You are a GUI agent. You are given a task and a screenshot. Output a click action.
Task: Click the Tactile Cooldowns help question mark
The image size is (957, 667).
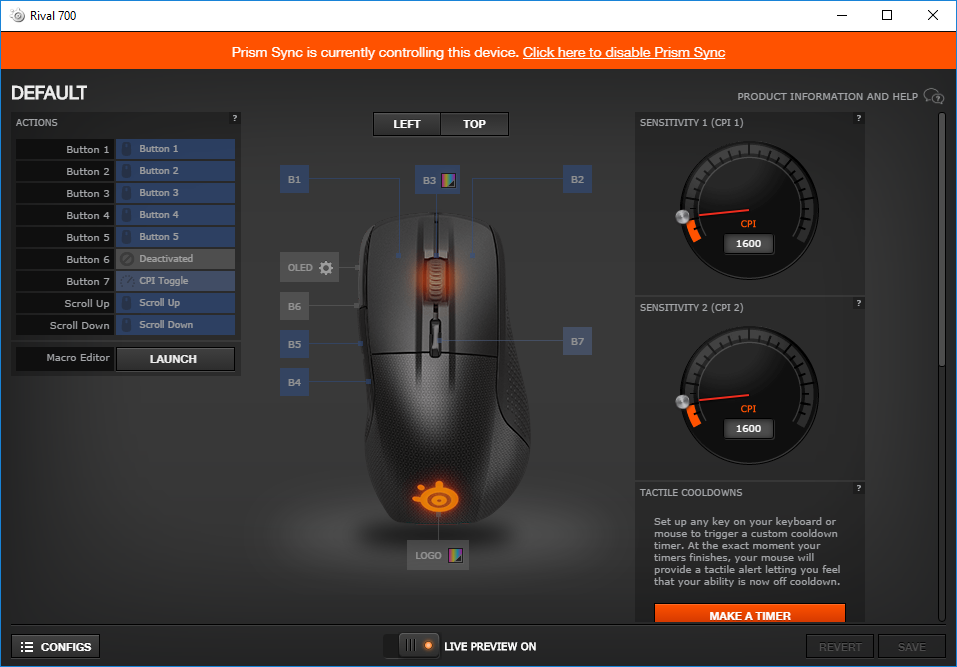pos(858,488)
